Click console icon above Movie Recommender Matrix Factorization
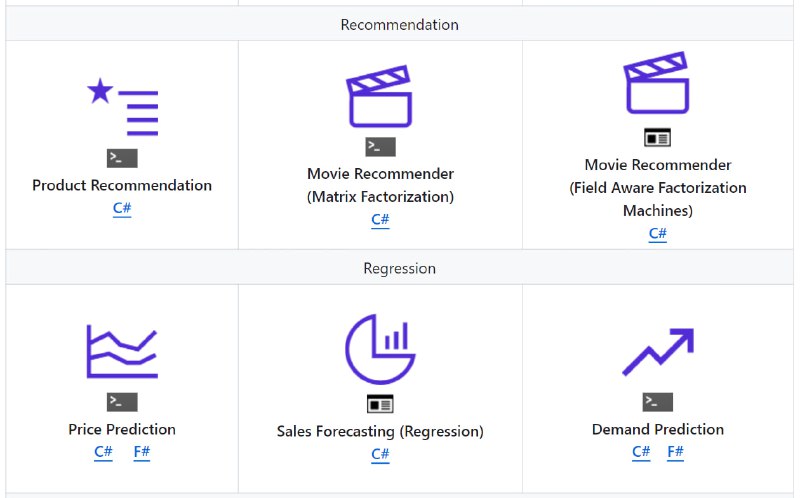800x498 pixels. [x=380, y=147]
